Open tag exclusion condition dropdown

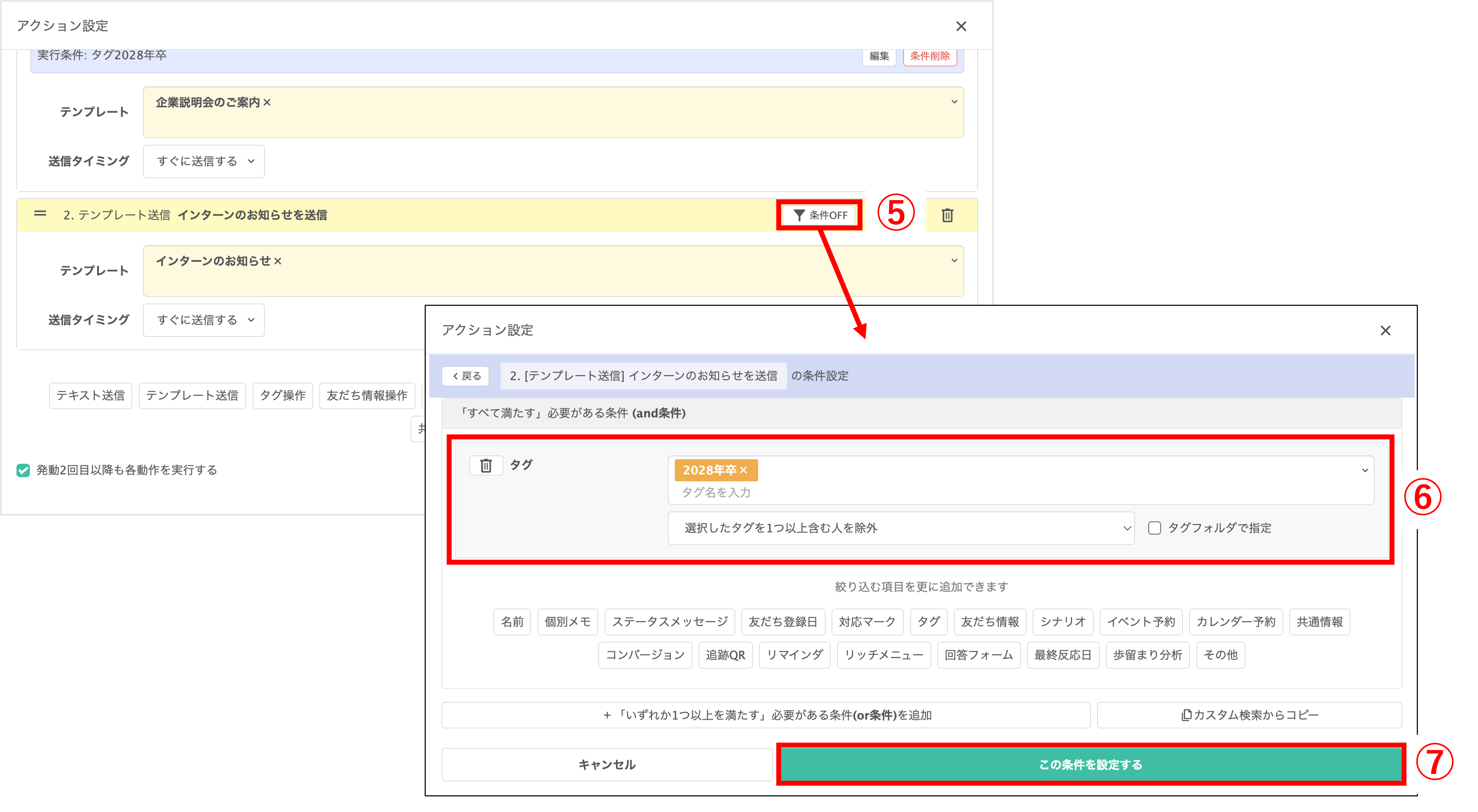coord(901,528)
